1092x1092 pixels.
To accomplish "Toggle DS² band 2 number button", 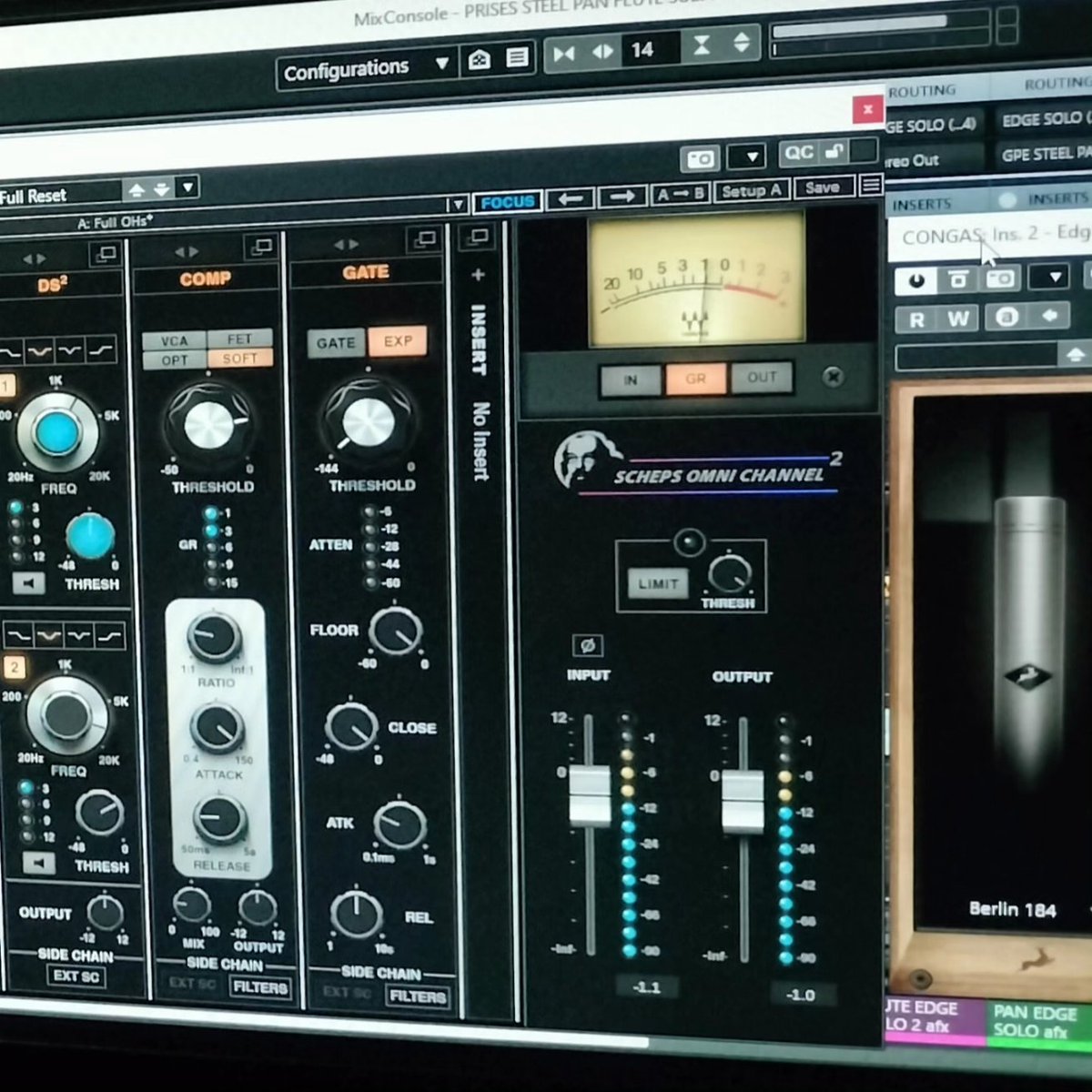I will point(15,667).
